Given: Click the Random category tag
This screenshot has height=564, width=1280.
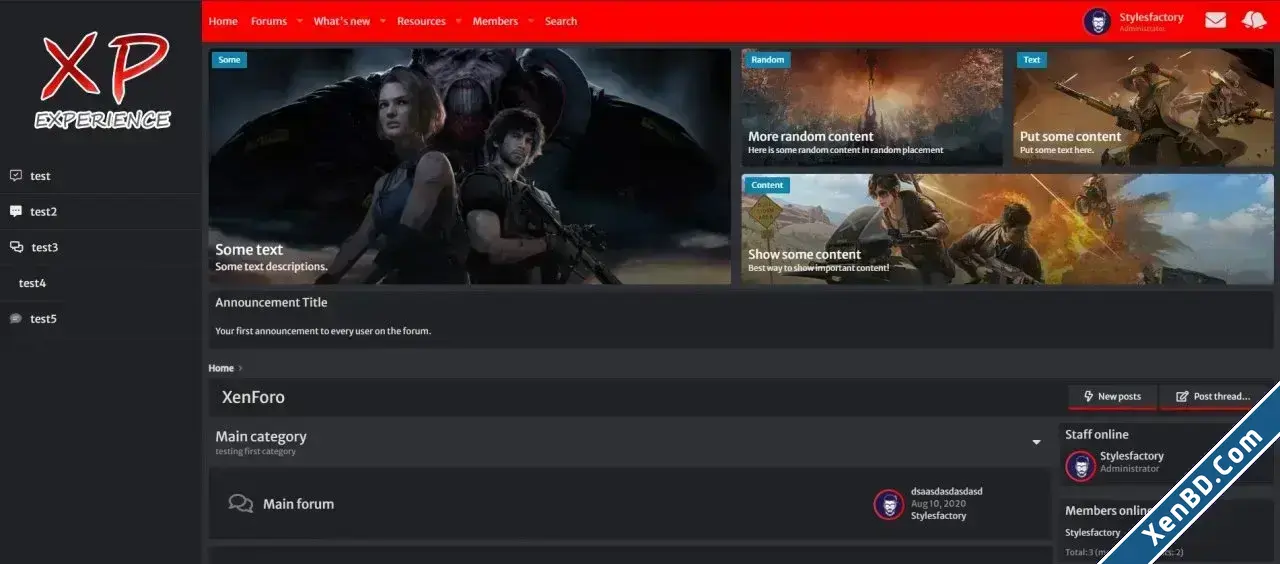Looking at the screenshot, I should point(768,60).
